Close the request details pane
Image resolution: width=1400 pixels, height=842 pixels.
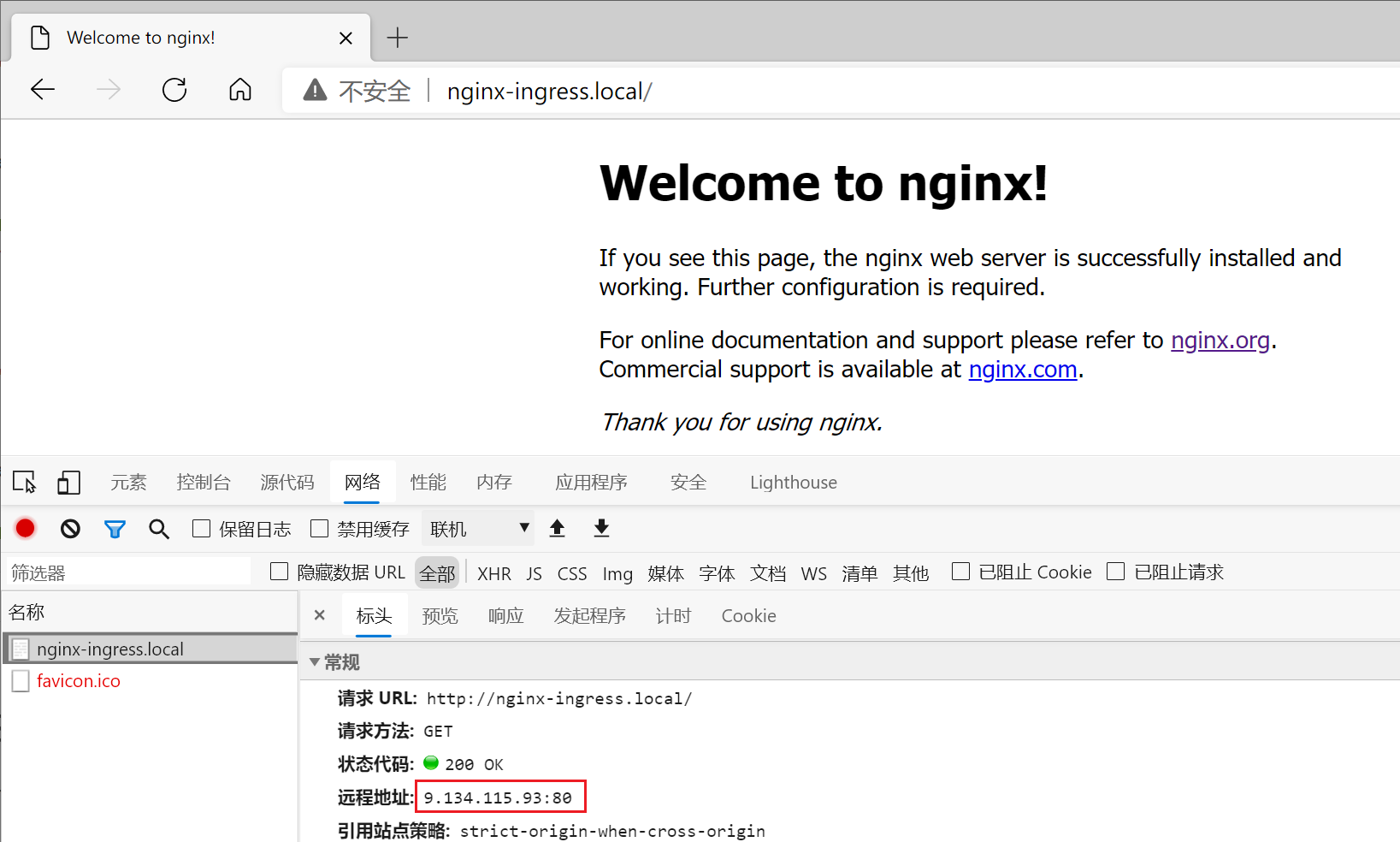pos(320,615)
